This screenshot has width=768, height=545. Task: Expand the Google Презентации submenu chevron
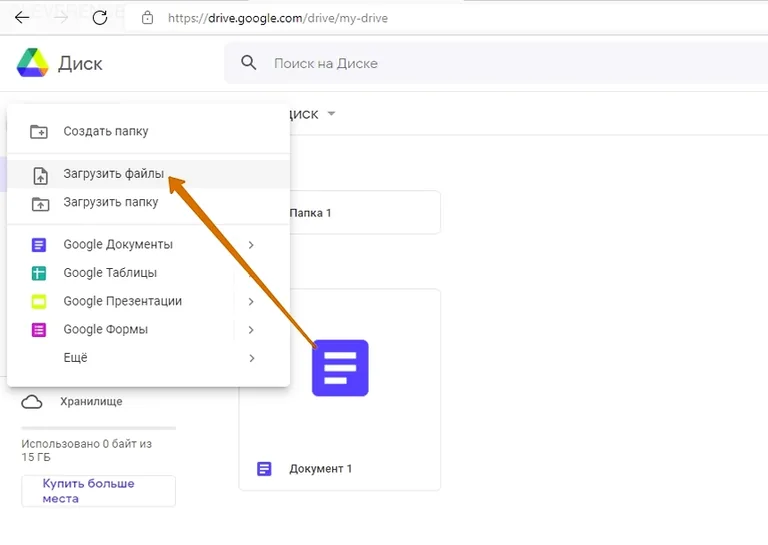(x=251, y=302)
